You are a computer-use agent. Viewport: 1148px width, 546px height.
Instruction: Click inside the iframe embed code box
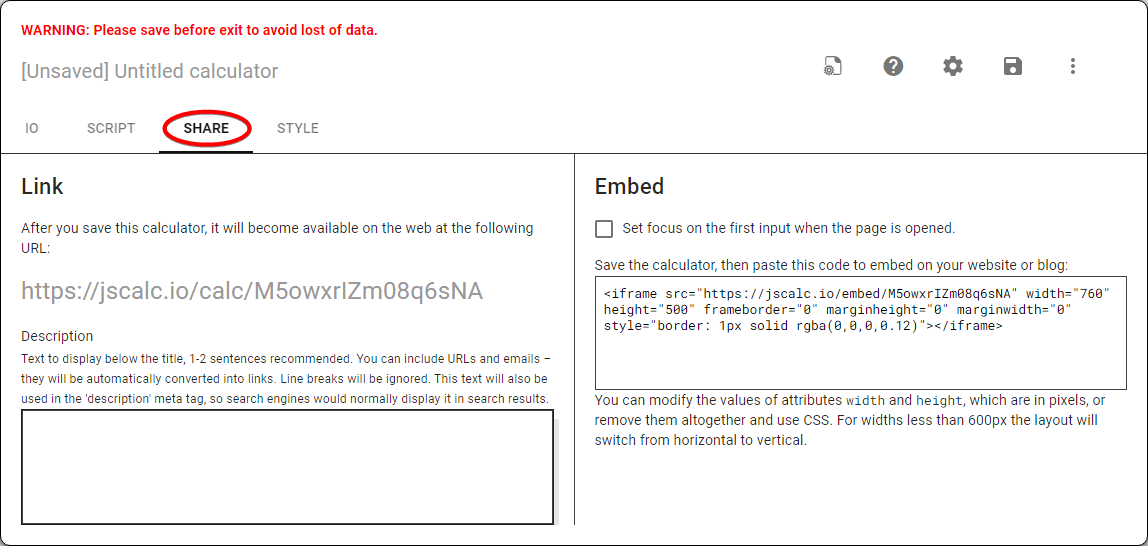tap(860, 333)
